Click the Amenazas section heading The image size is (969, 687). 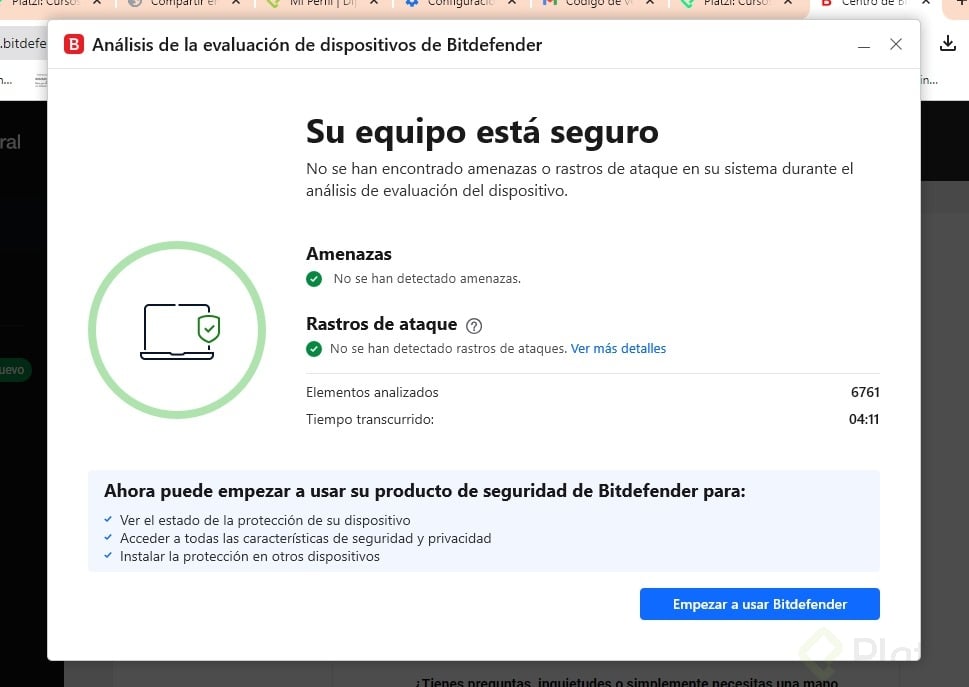(x=349, y=254)
